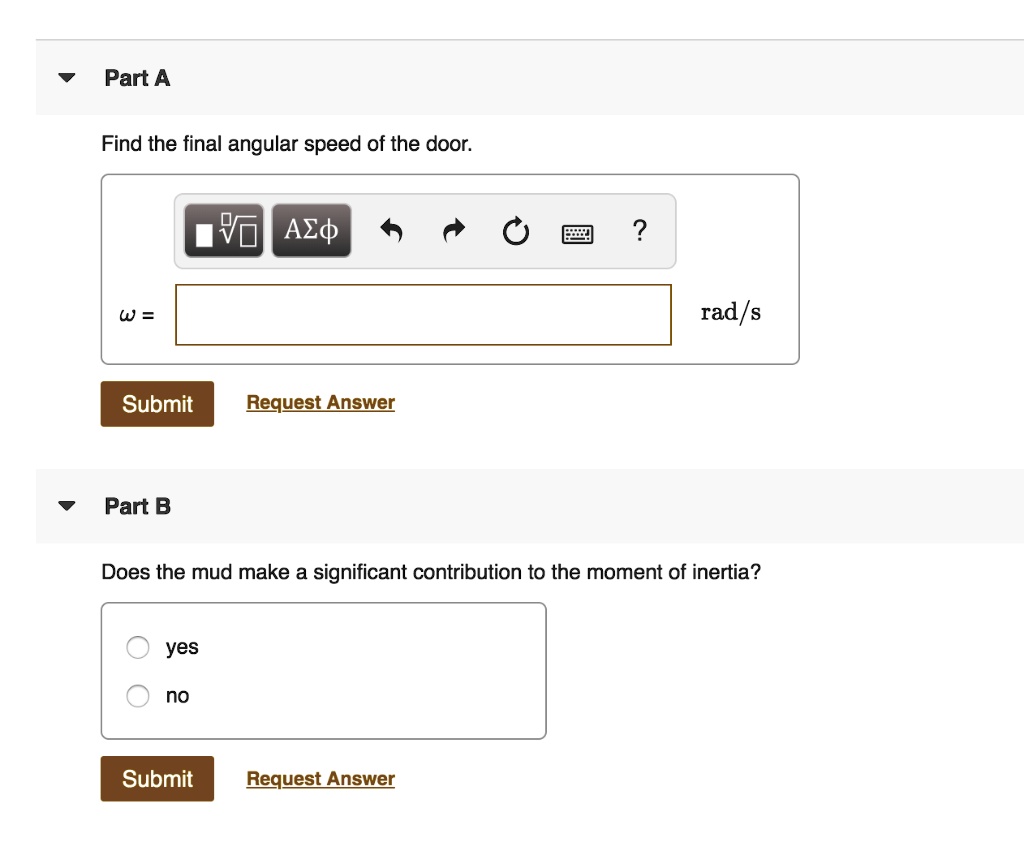Submit the answer for Part A
The width and height of the screenshot is (1024, 855).
pos(156,403)
